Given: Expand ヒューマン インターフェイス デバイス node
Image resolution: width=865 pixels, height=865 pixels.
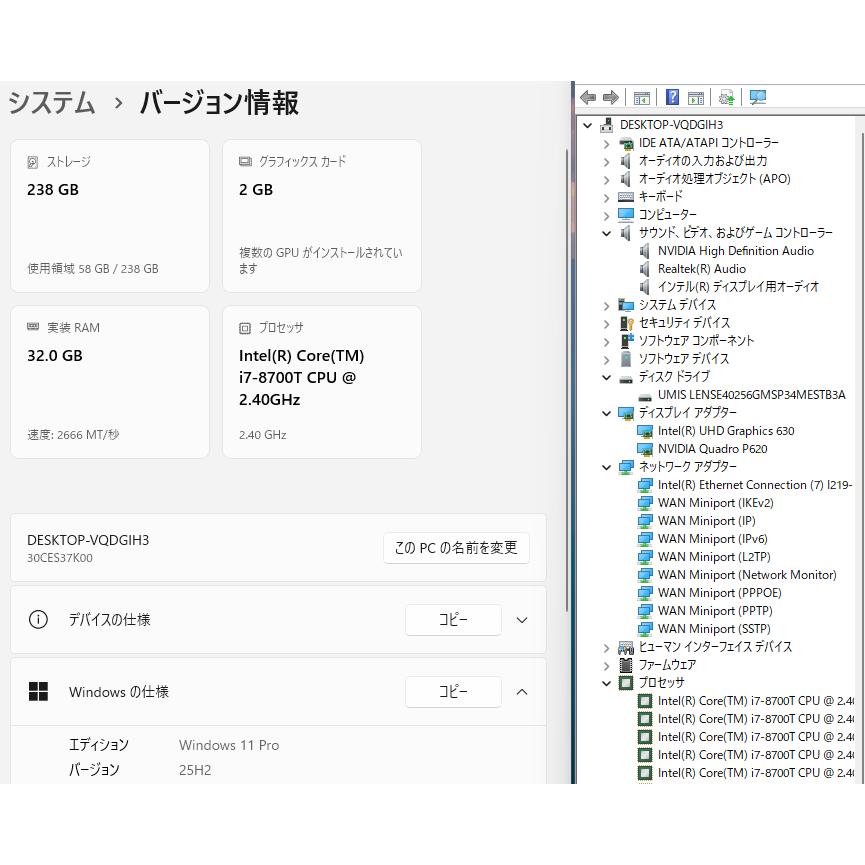Looking at the screenshot, I should (607, 648).
